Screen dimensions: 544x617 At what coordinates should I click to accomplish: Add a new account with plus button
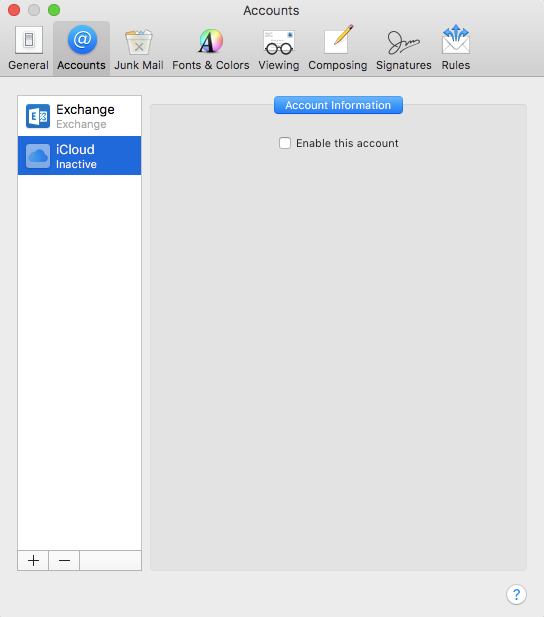coord(33,560)
